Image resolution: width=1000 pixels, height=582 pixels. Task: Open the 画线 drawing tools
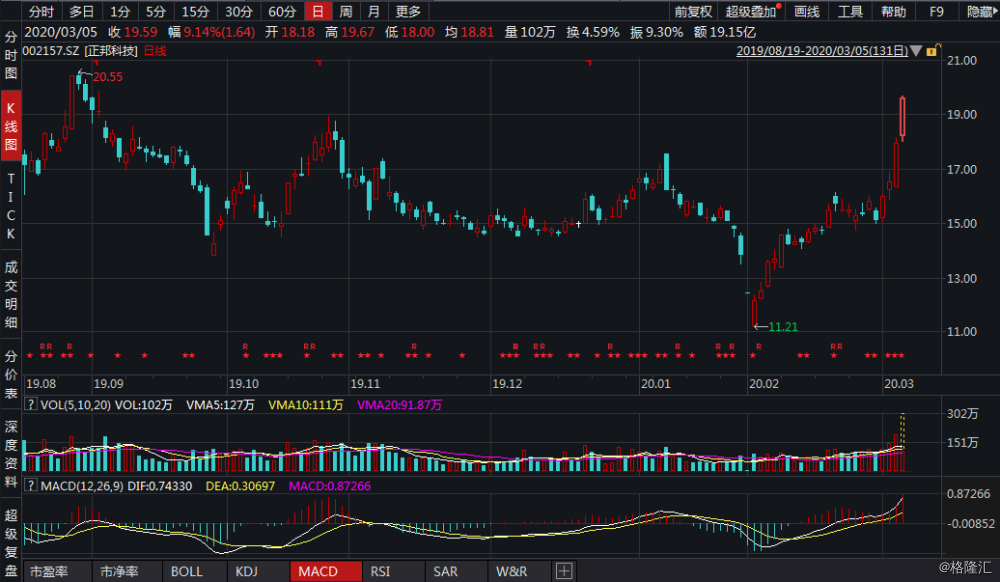click(806, 12)
